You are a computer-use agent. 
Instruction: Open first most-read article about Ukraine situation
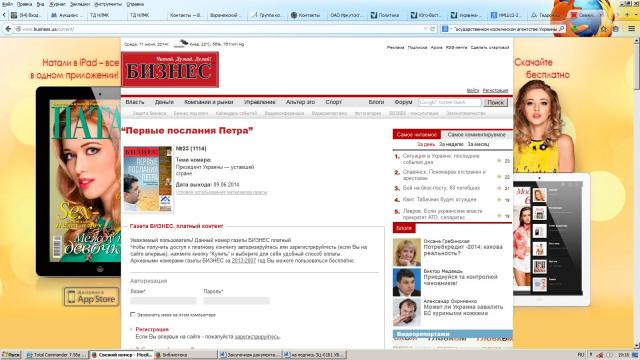pyautogui.click(x=441, y=159)
